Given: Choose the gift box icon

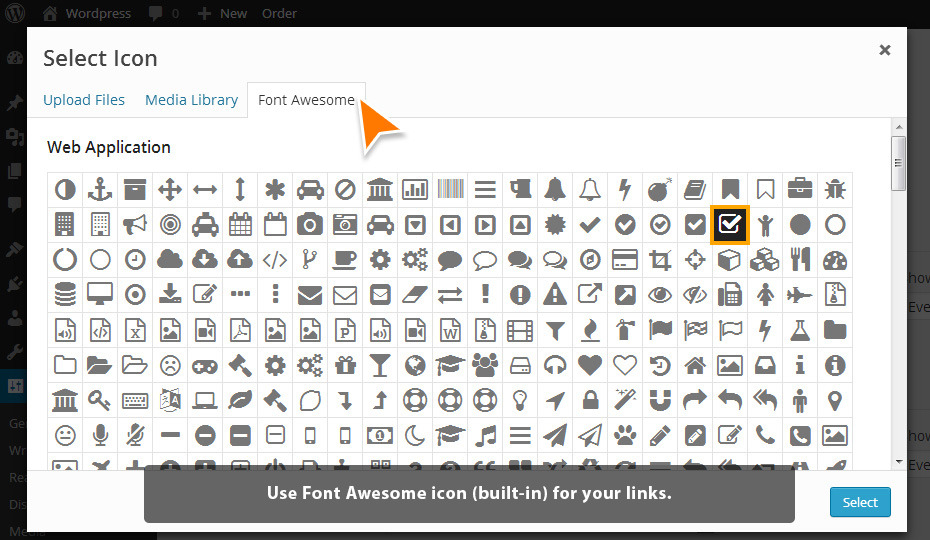Looking at the screenshot, I should coord(345,365).
